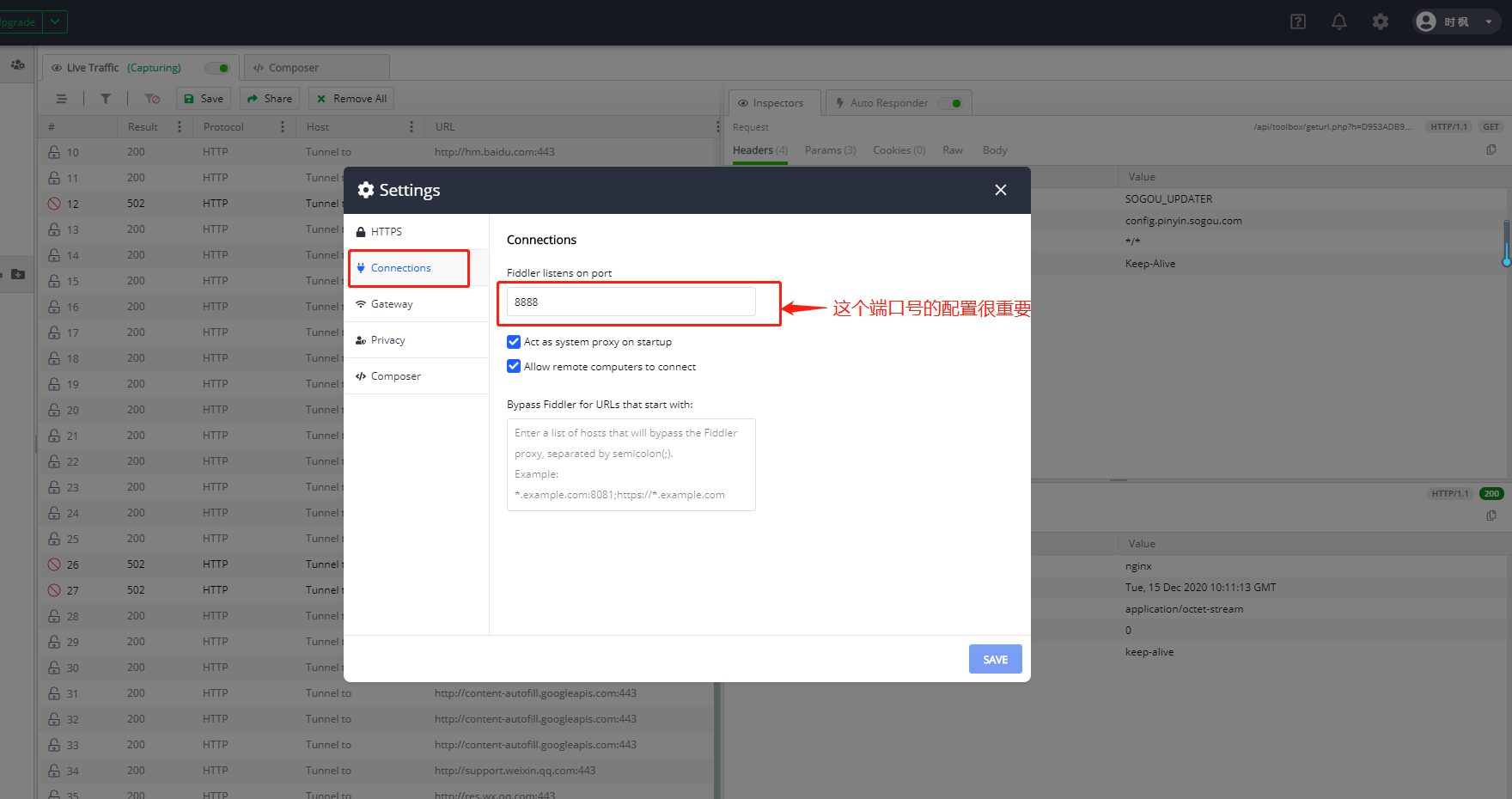
Task: Open the notifications bell
Action: click(x=1338, y=21)
